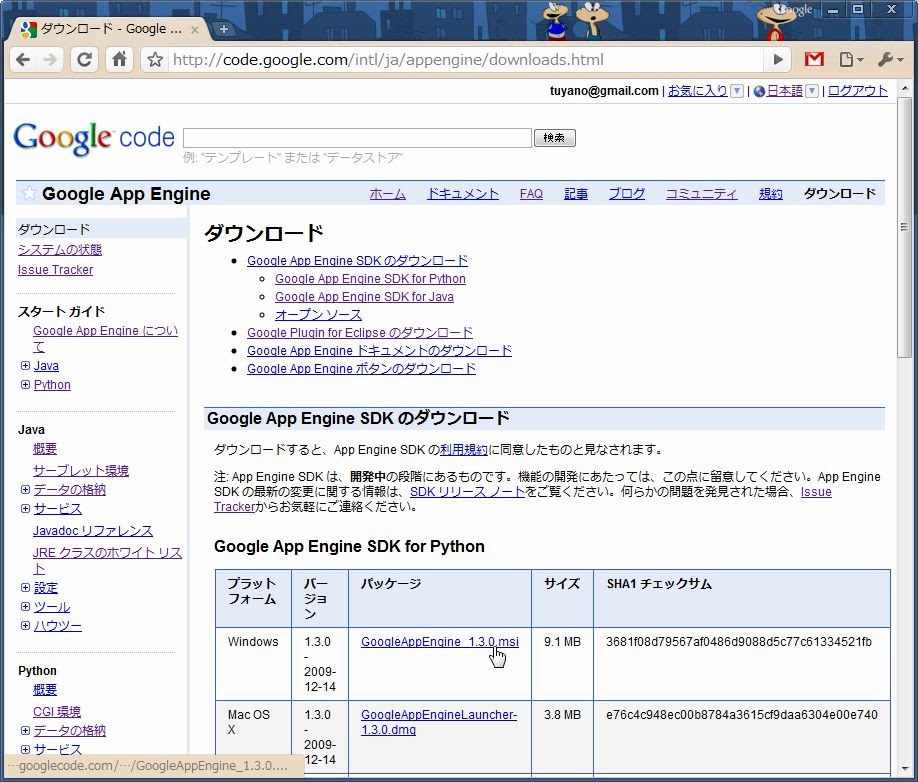Viewport: 918px width, 782px height.
Task: Click the Go arrow in address bar
Action: [778, 60]
